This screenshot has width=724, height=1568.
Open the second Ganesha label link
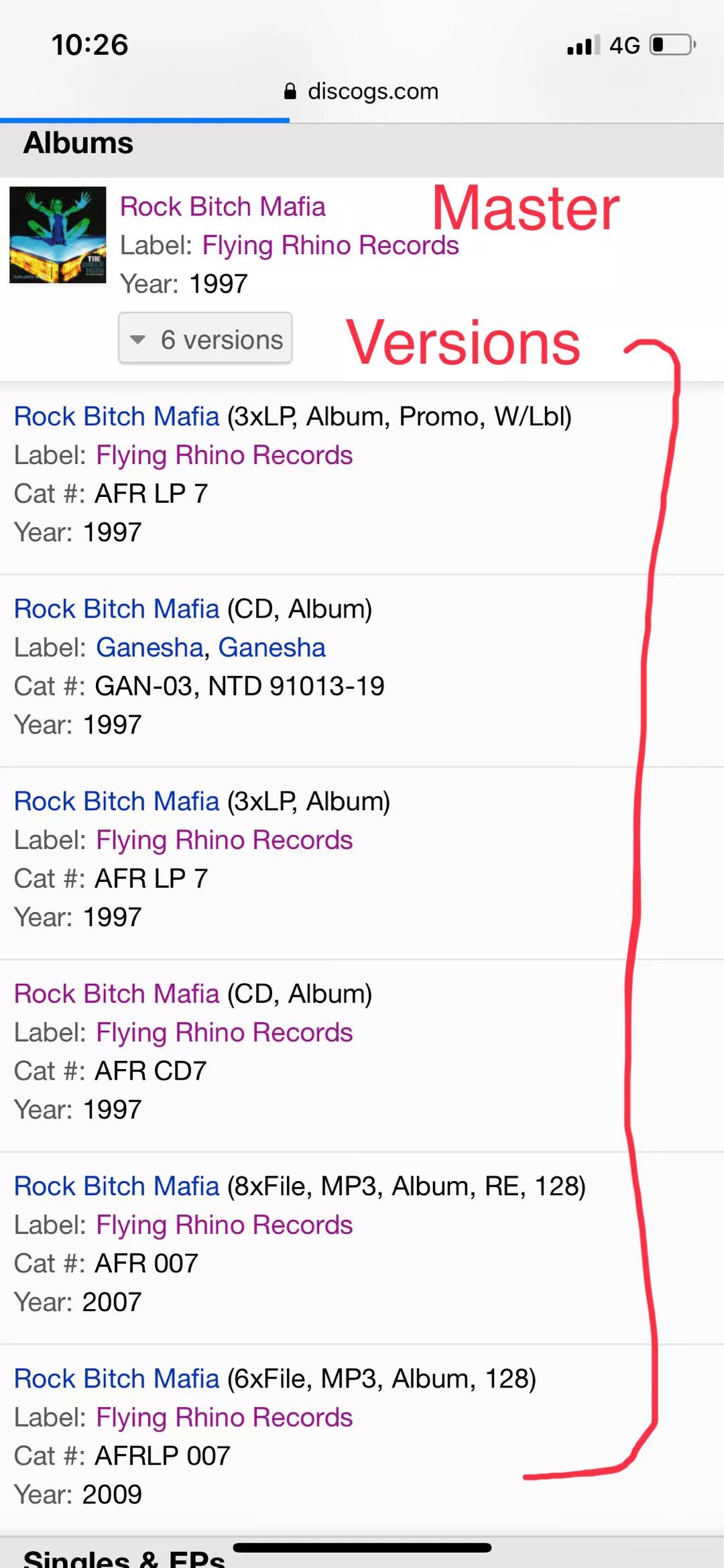[x=271, y=647]
